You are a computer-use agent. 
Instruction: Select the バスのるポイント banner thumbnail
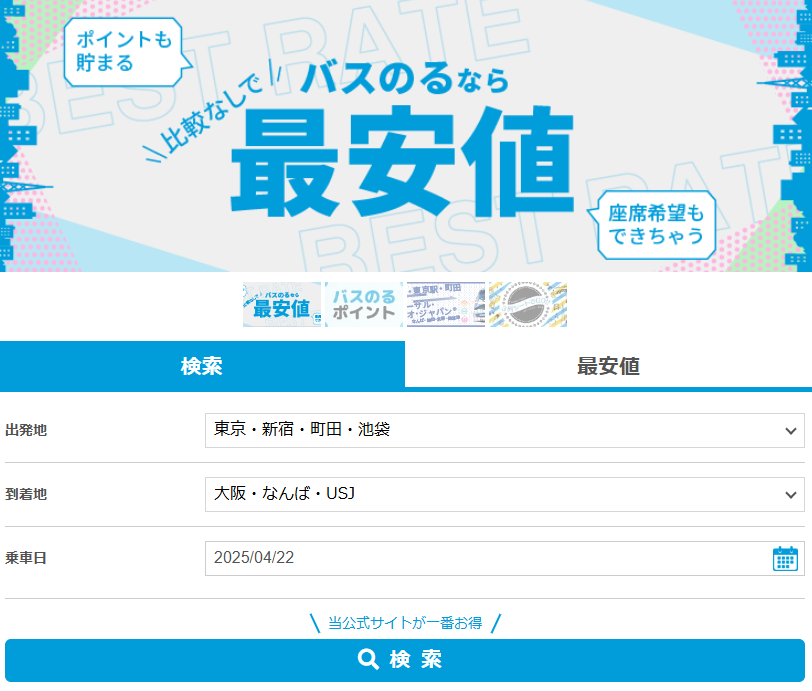(364, 305)
